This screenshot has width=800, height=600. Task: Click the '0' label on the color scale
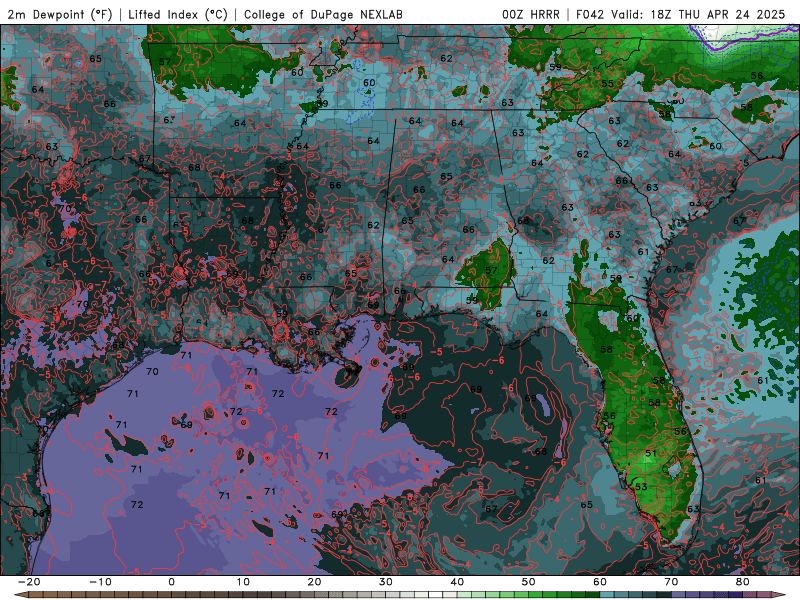click(171, 582)
